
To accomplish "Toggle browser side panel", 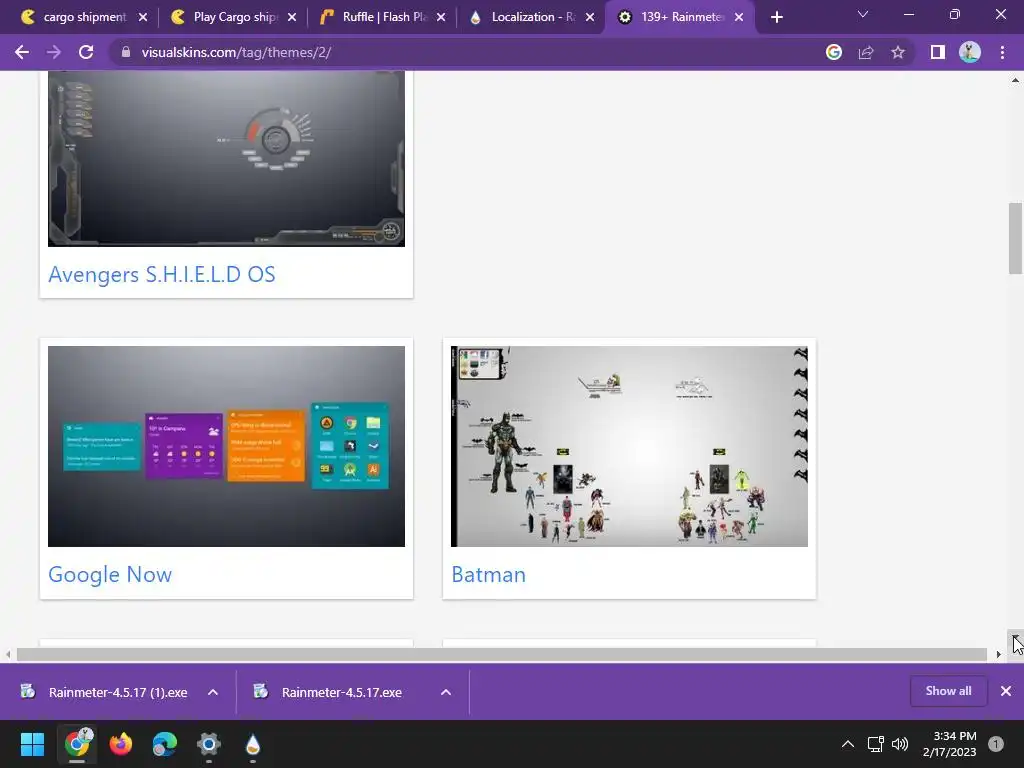I will 938,52.
